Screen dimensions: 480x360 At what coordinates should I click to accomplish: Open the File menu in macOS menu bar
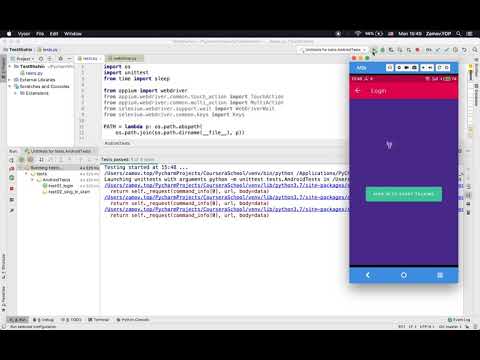tap(40, 34)
